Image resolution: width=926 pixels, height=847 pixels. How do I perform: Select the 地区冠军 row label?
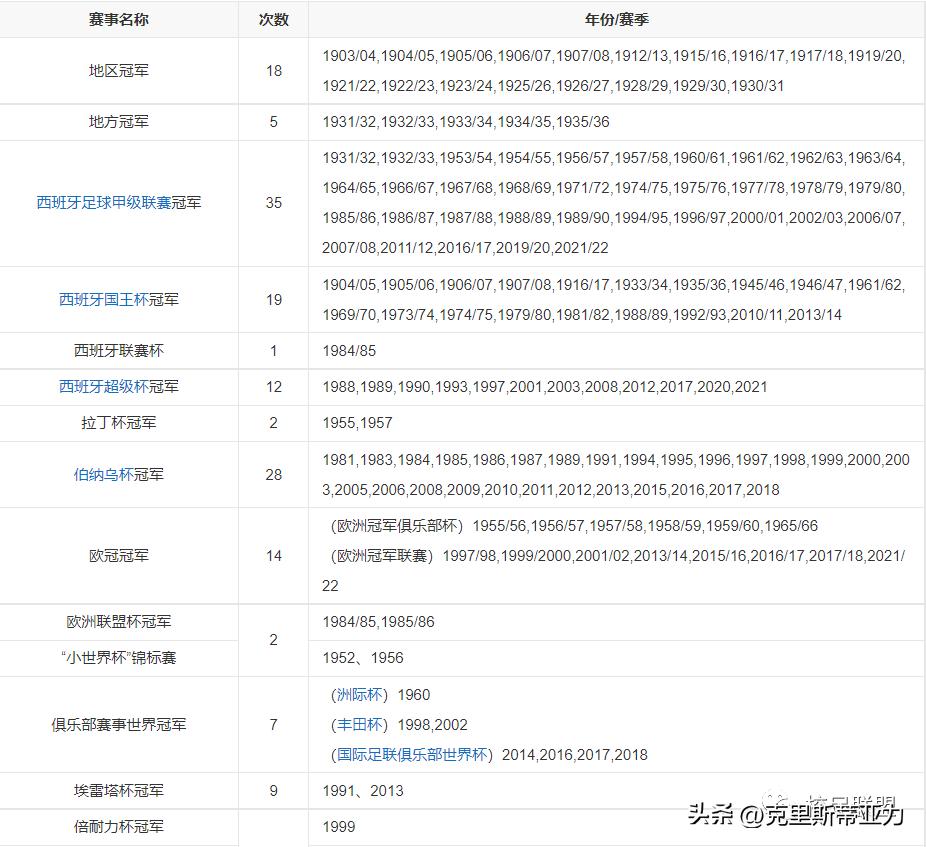[x=118, y=70]
